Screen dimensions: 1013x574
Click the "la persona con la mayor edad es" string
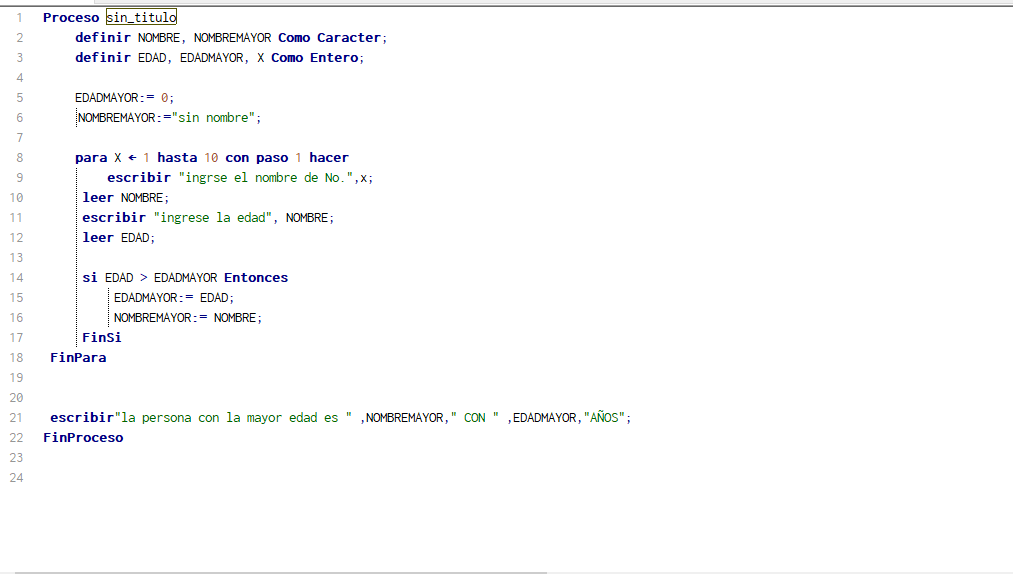pos(233,418)
